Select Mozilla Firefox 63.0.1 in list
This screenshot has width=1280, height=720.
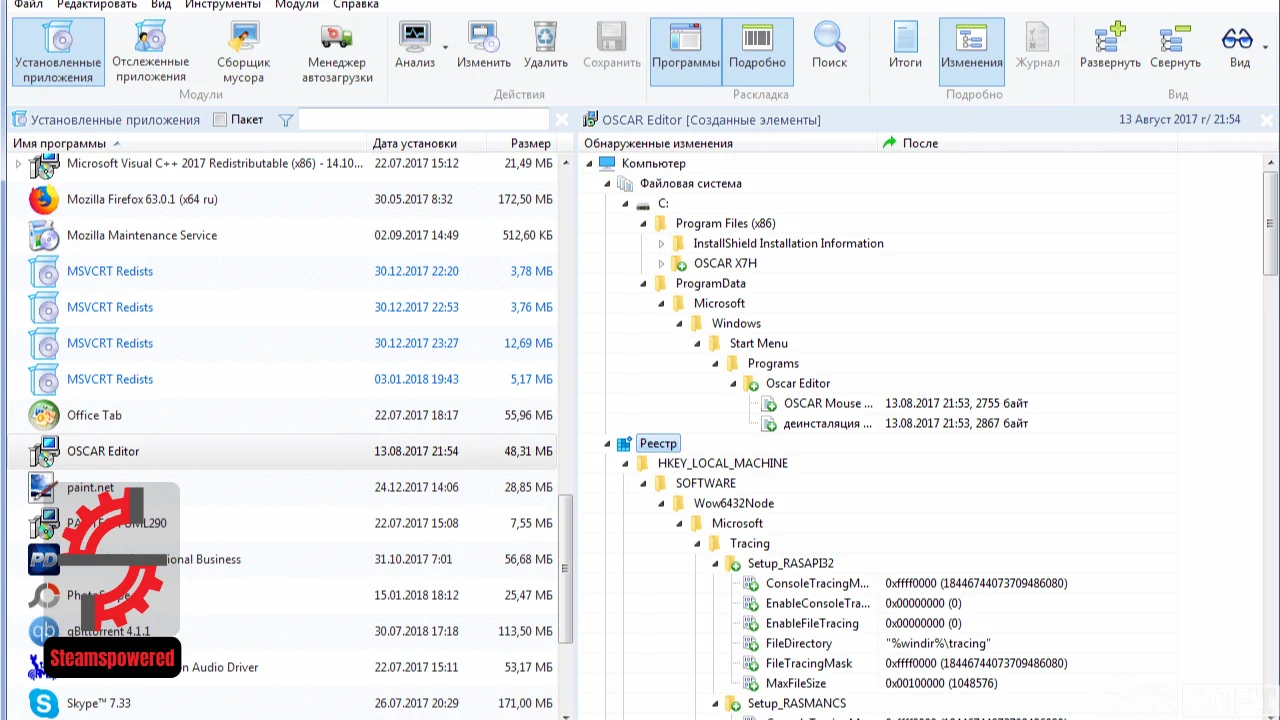coord(283,199)
